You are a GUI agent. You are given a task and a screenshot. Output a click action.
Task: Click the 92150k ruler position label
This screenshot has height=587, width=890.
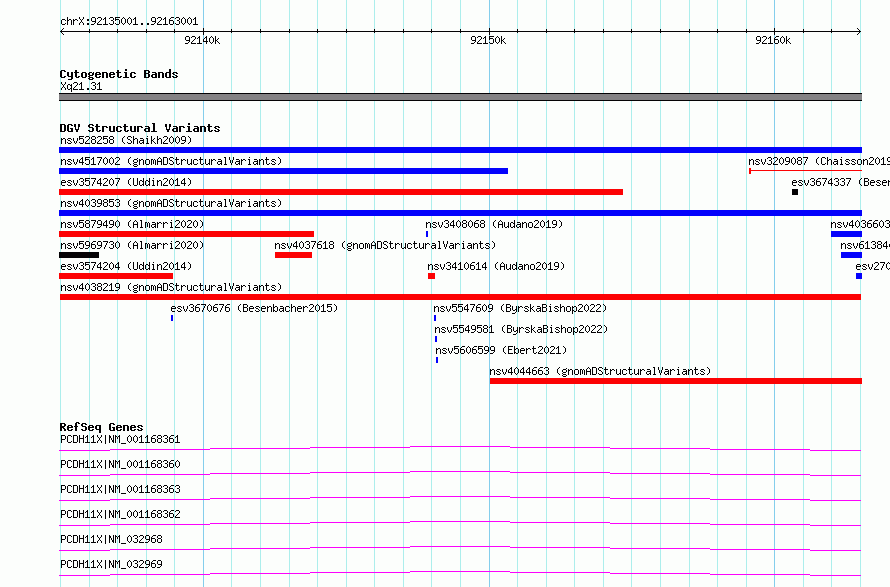tap(488, 40)
